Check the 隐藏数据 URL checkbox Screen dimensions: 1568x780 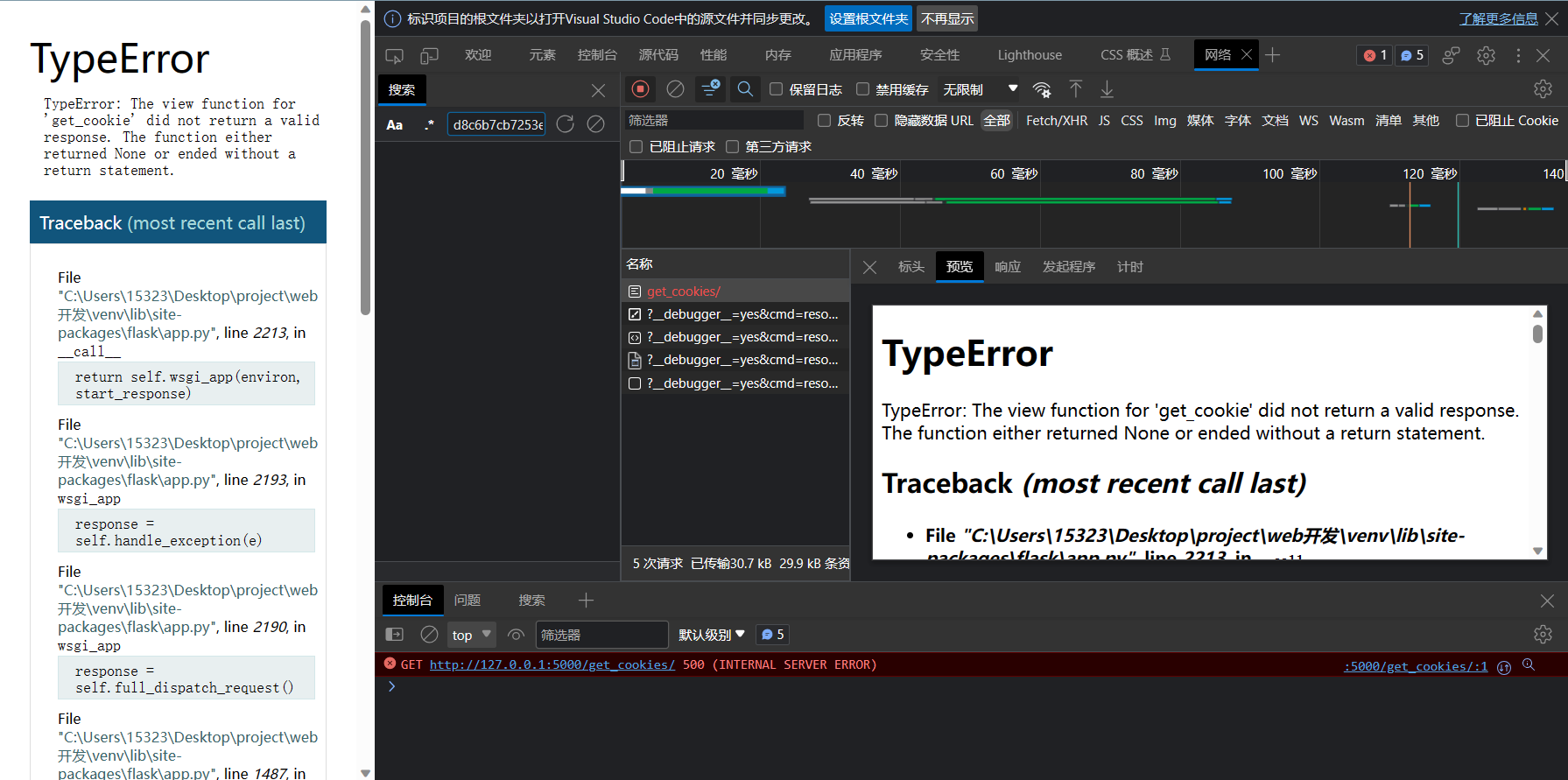coord(881,120)
